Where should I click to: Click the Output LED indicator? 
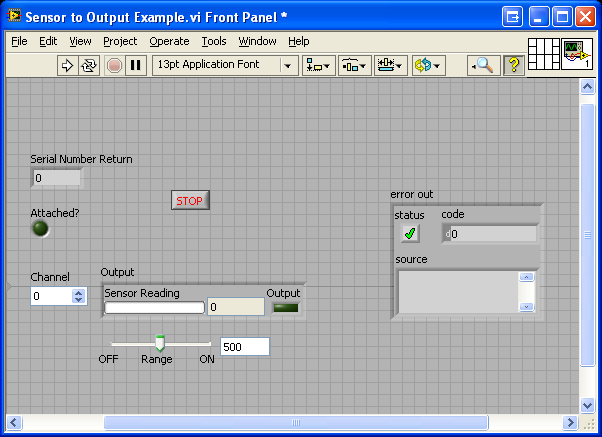click(285, 308)
